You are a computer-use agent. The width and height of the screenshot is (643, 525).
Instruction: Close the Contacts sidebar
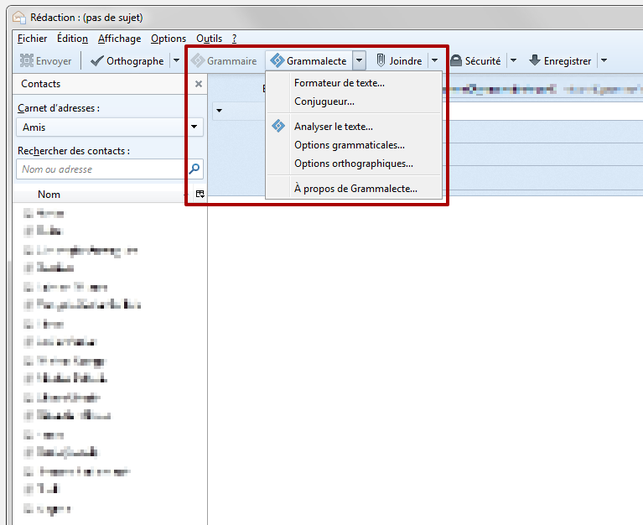point(198,84)
